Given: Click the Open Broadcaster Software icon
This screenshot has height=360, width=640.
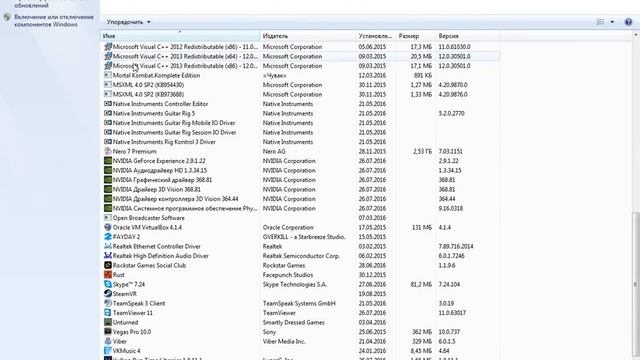Looking at the screenshot, I should 108,218.
